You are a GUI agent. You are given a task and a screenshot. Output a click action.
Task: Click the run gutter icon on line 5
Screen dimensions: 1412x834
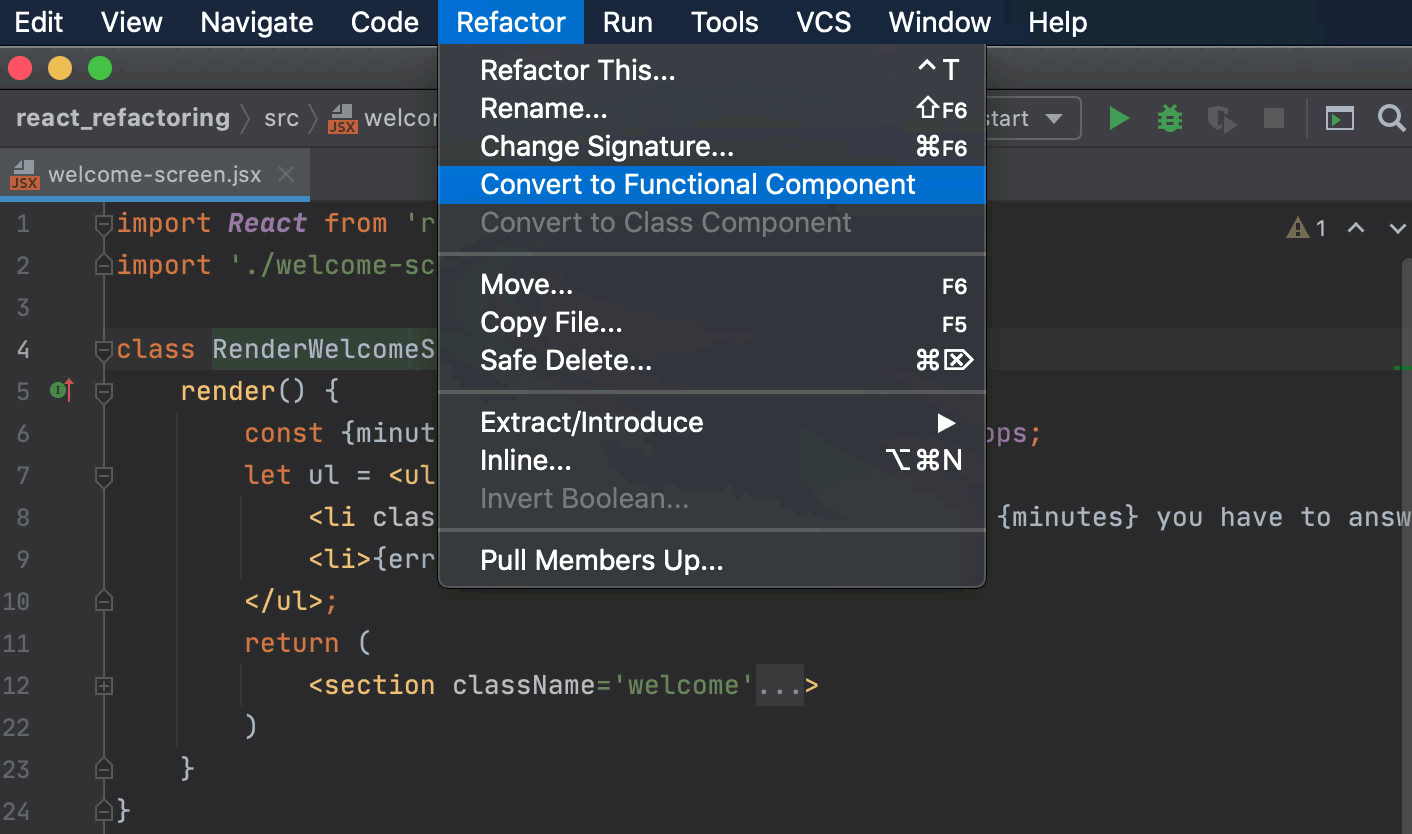[x=60, y=391]
